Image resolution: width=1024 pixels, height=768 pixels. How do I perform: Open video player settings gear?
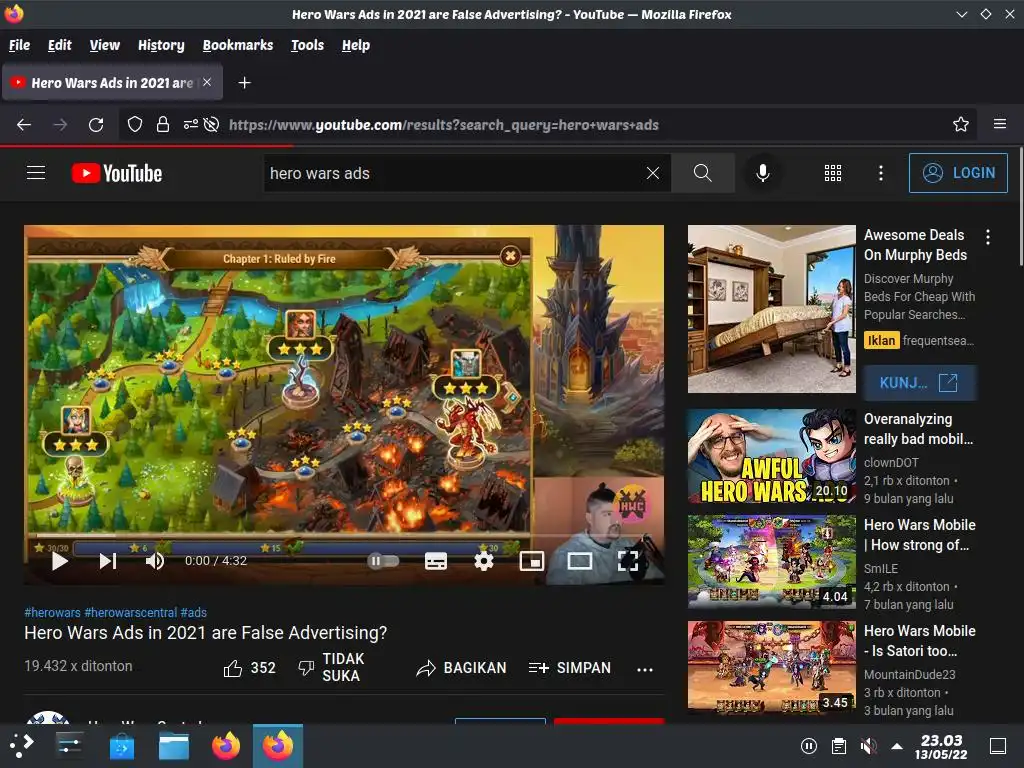coord(483,561)
